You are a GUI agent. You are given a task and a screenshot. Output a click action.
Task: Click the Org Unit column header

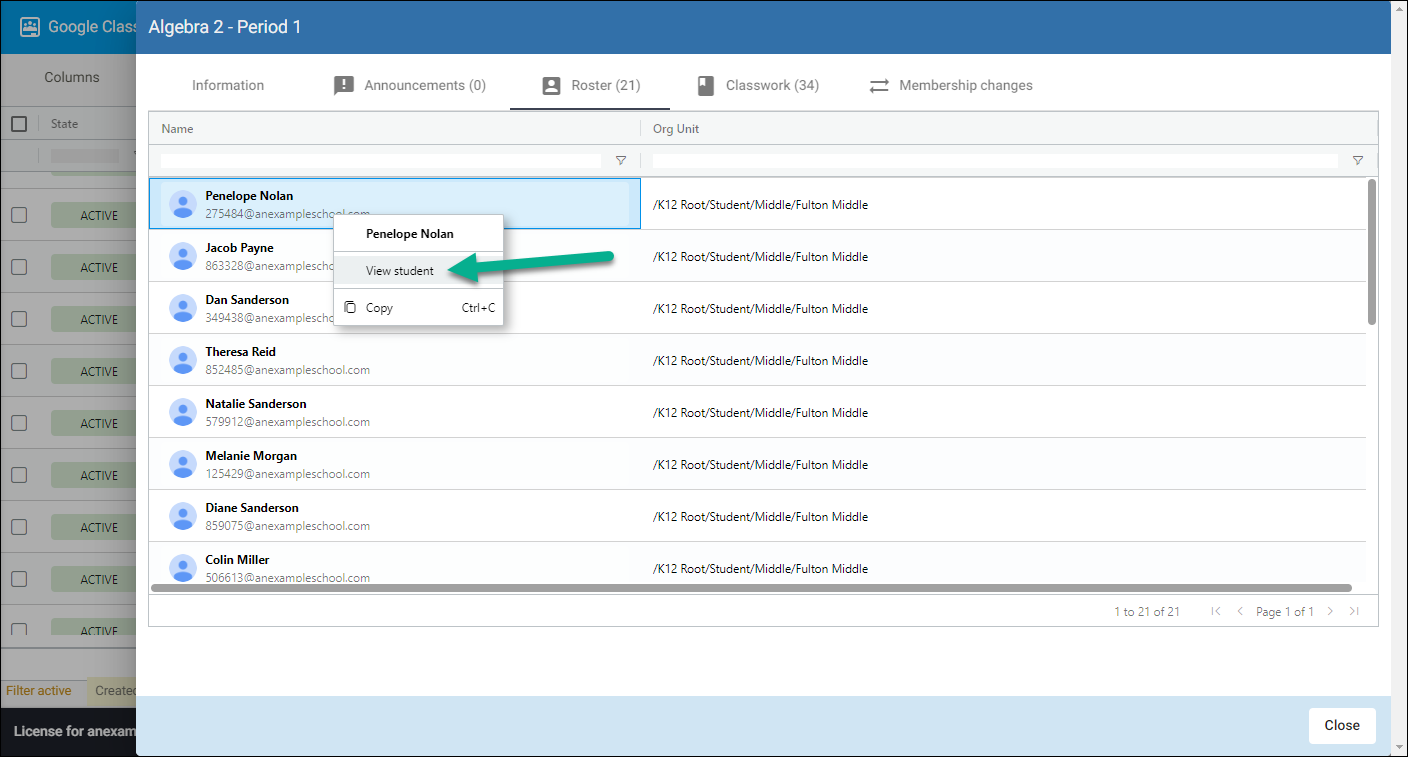pos(1008,128)
